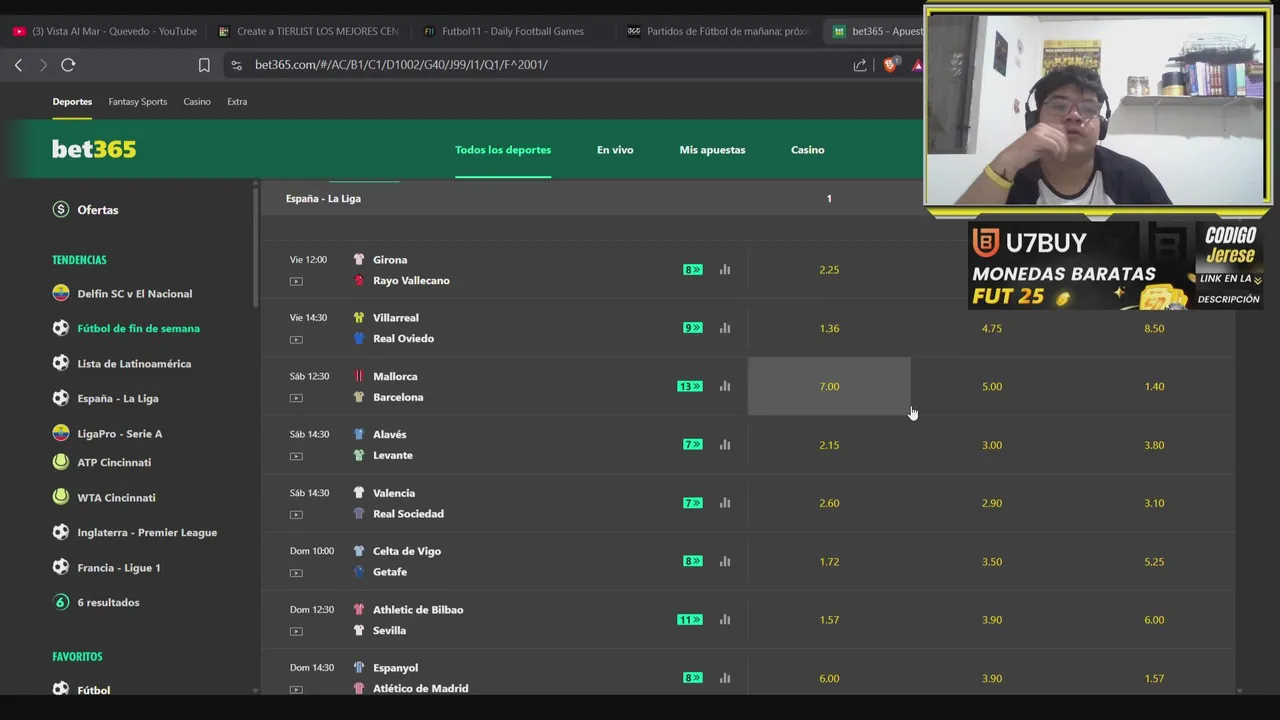Viewport: 1280px width, 720px height.
Task: Open España - La Liga in sidebar
Action: tap(118, 398)
